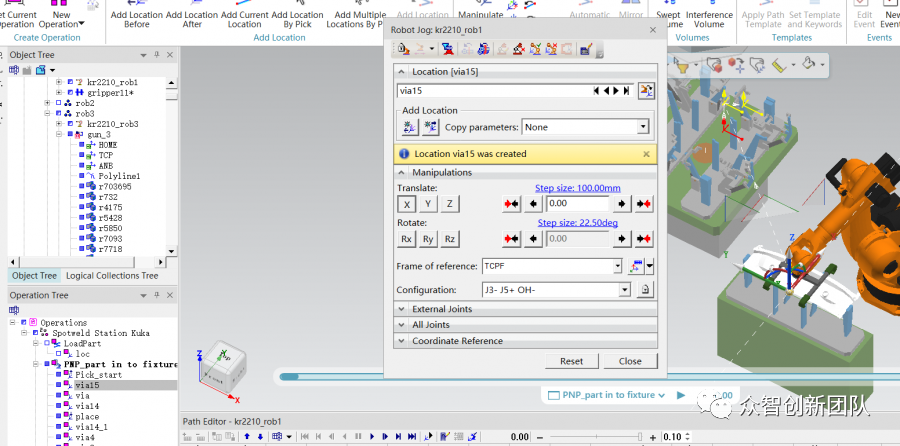Select Y translate axis

pyautogui.click(x=428, y=204)
